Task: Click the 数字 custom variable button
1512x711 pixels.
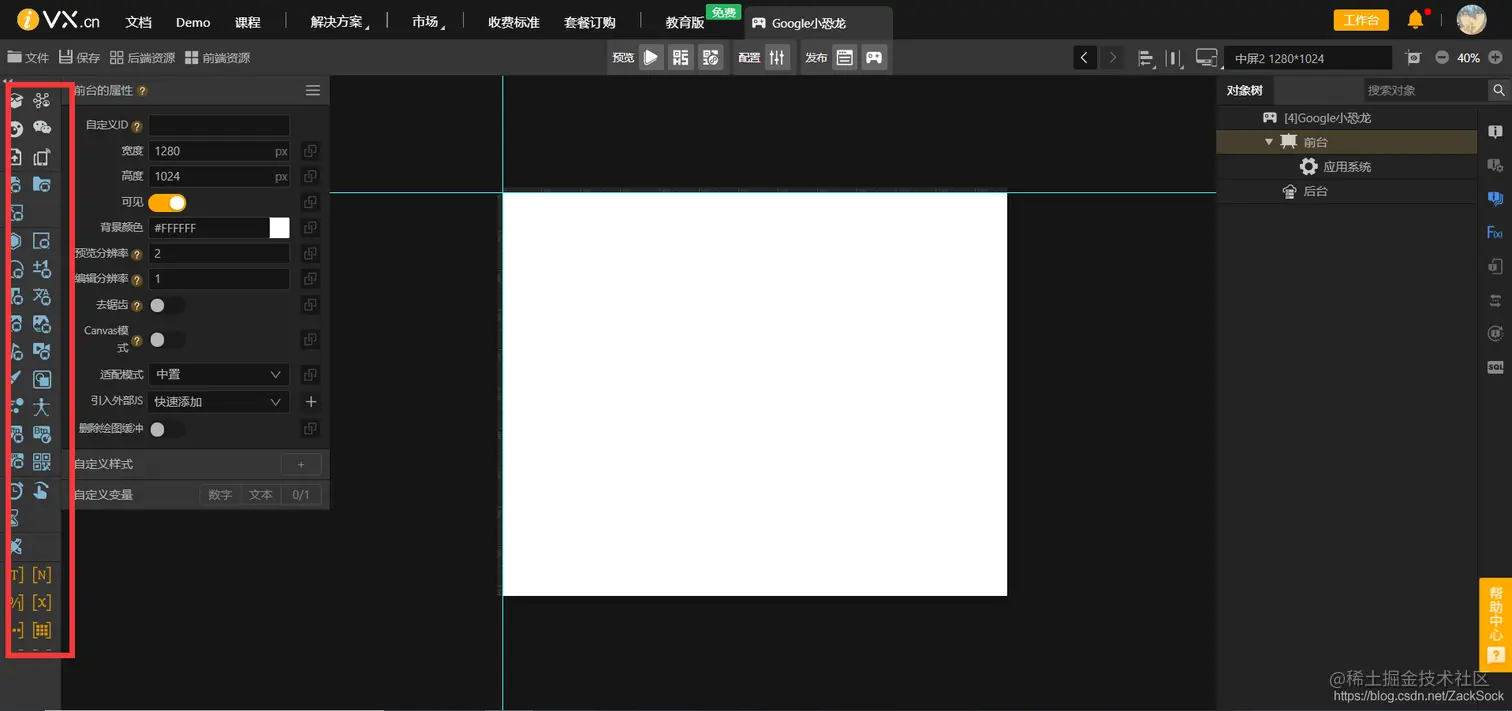Action: click(x=220, y=495)
